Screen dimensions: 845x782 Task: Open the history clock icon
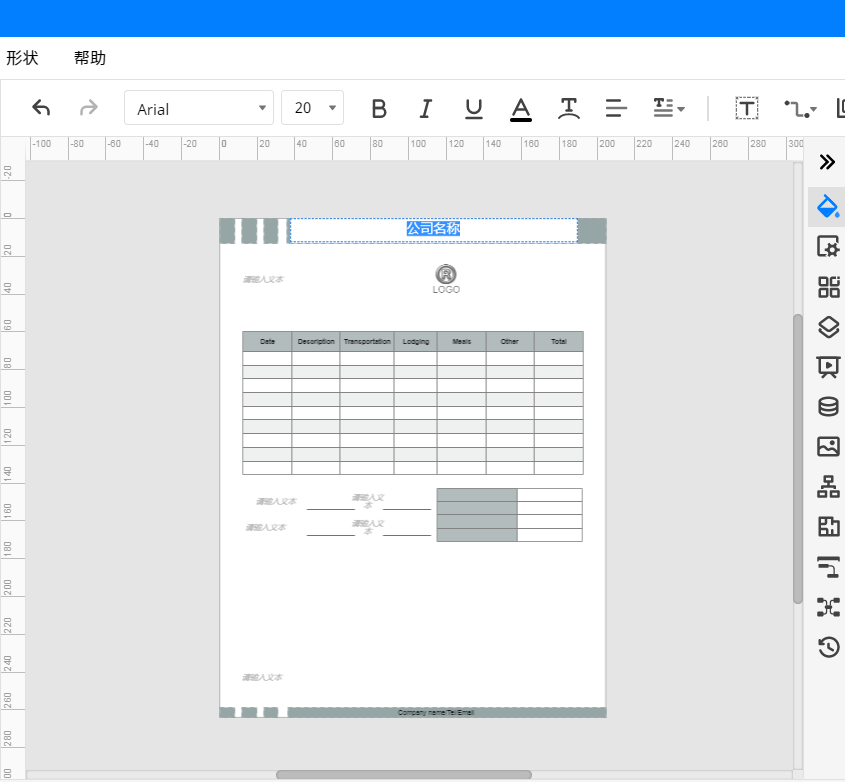tap(828, 647)
